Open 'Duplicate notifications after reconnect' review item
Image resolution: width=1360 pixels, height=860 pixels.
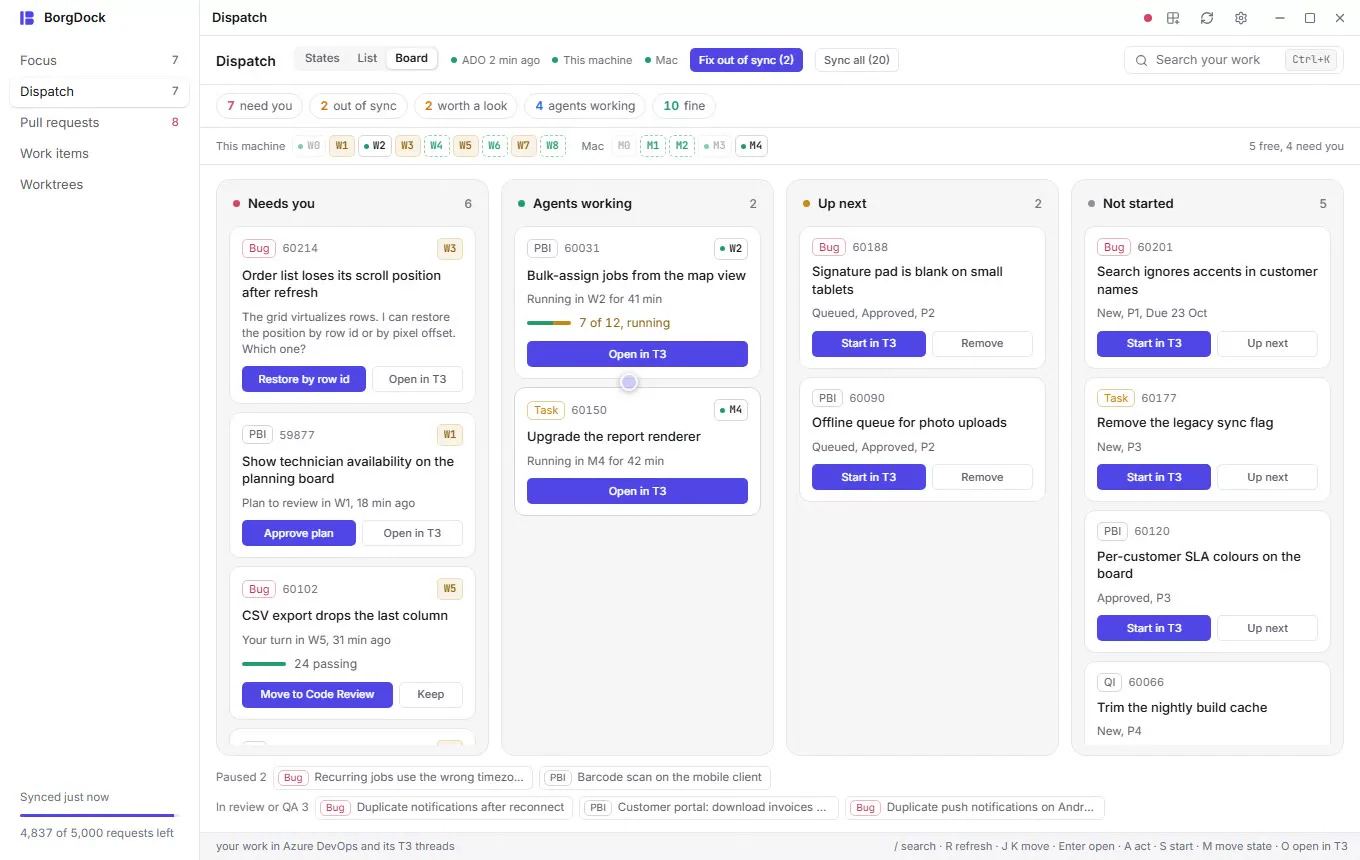tap(445, 807)
